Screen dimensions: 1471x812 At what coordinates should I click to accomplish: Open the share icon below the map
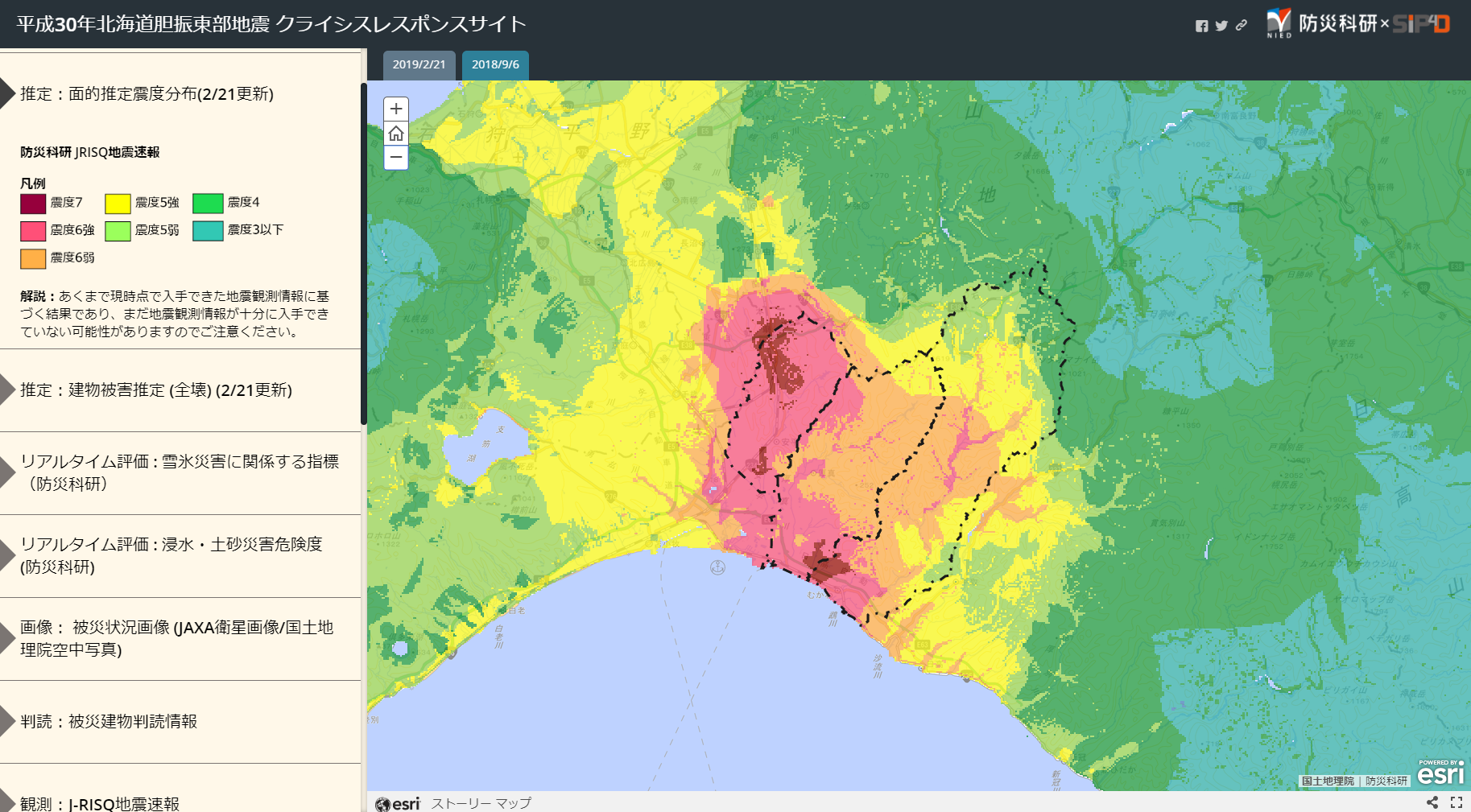click(1432, 802)
